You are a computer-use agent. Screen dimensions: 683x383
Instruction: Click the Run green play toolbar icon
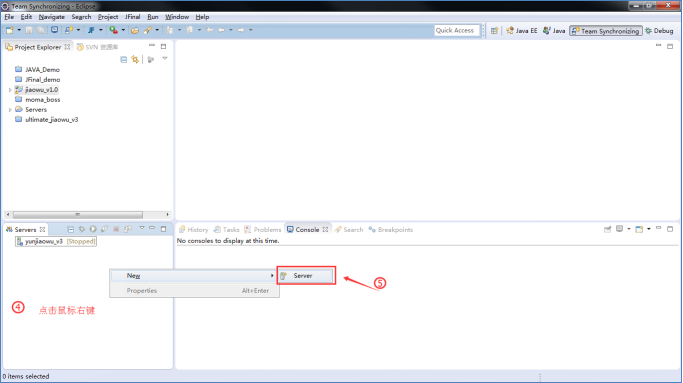(114, 30)
